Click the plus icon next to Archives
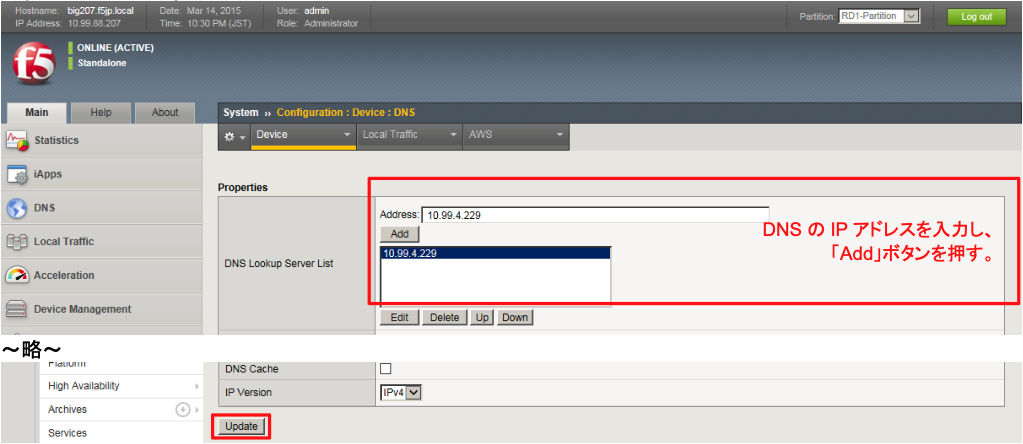This screenshot has height=444, width=1023. click(183, 409)
